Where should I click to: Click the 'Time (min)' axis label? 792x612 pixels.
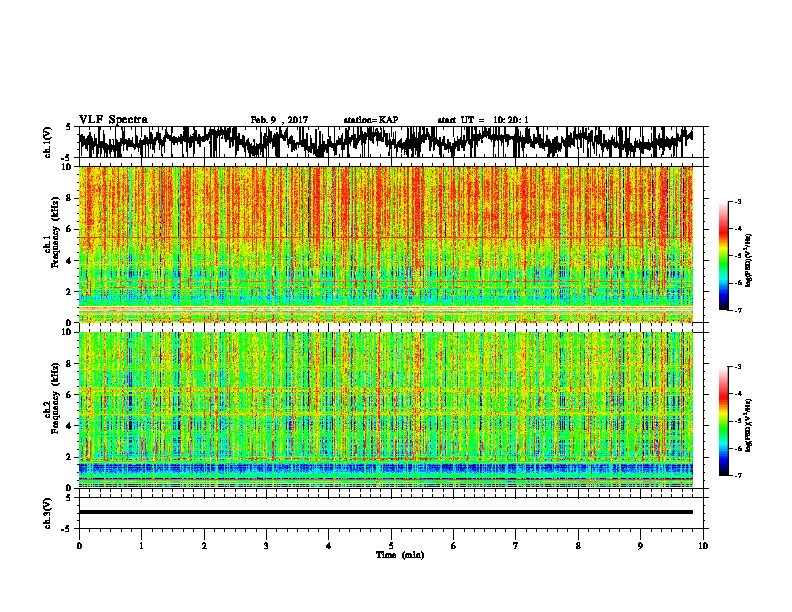pyautogui.click(x=400, y=555)
